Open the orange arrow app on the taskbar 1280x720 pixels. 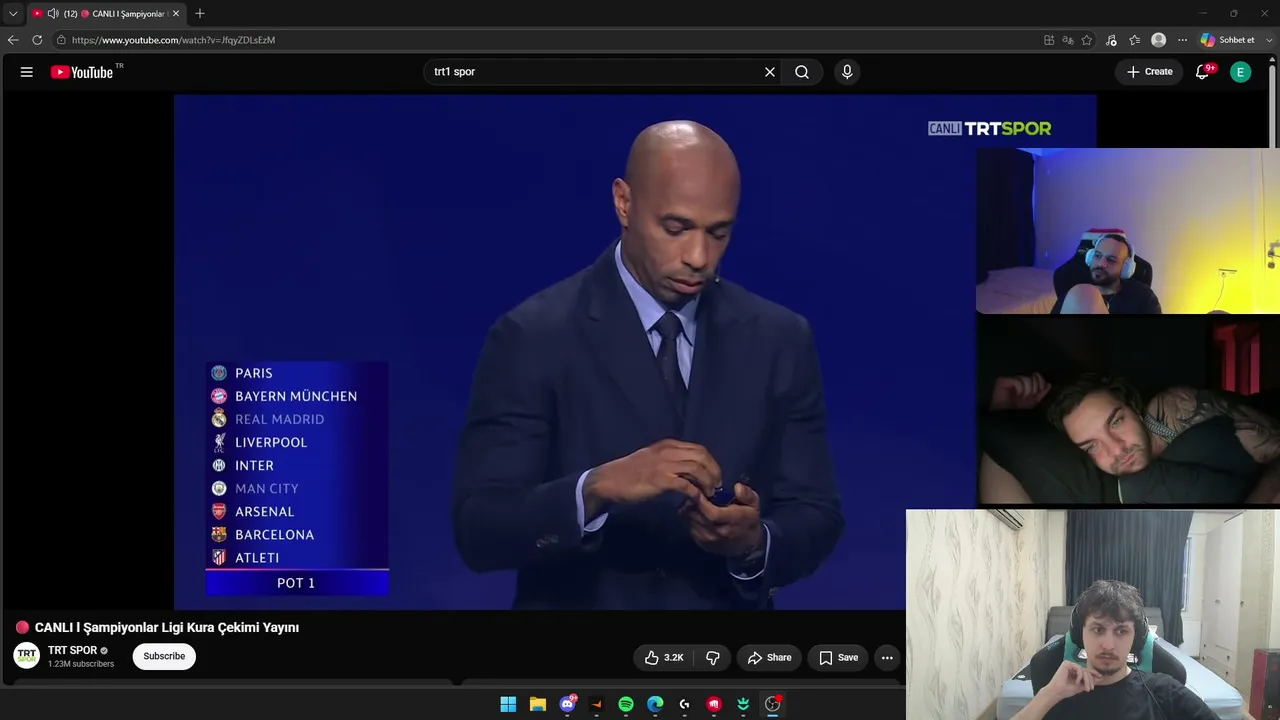(597, 704)
